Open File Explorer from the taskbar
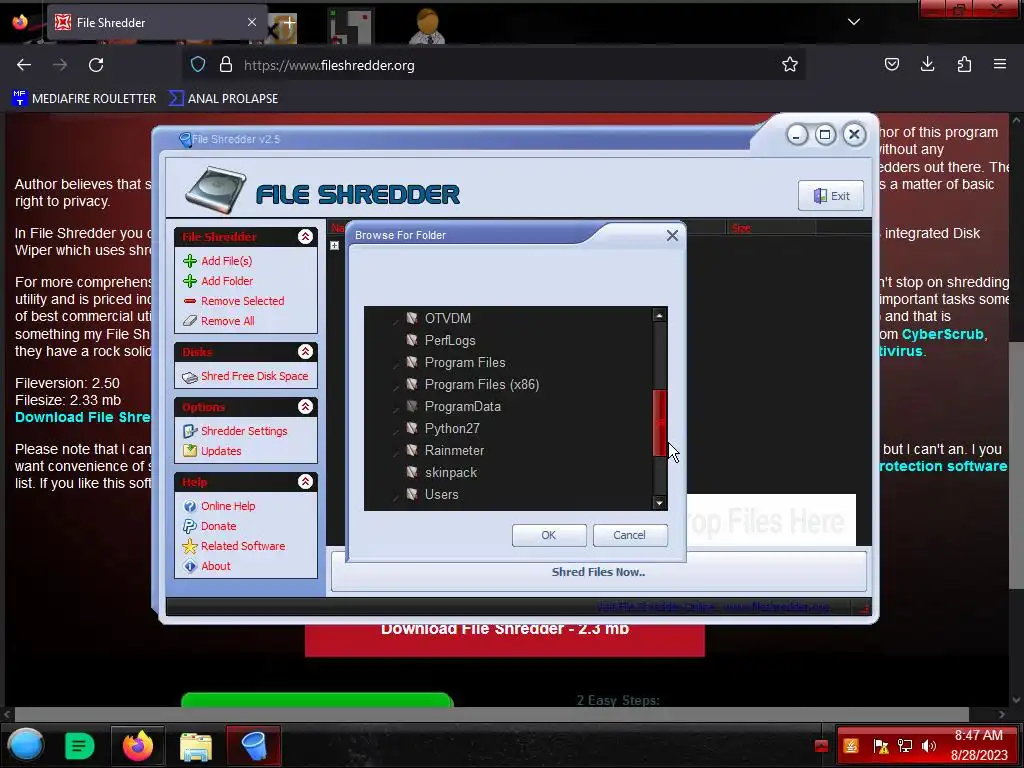Screen dimensions: 1024x768 click(x=196, y=746)
